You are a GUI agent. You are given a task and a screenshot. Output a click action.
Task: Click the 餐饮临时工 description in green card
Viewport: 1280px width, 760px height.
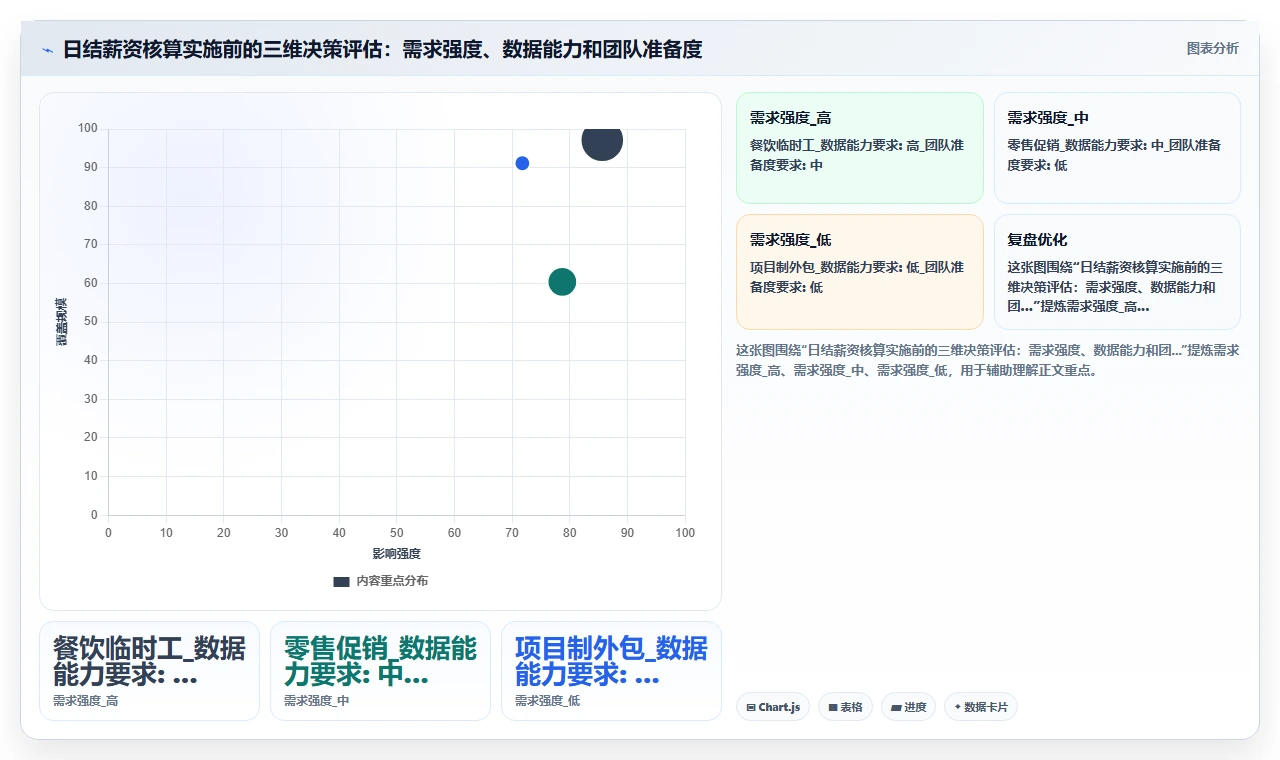[857, 155]
